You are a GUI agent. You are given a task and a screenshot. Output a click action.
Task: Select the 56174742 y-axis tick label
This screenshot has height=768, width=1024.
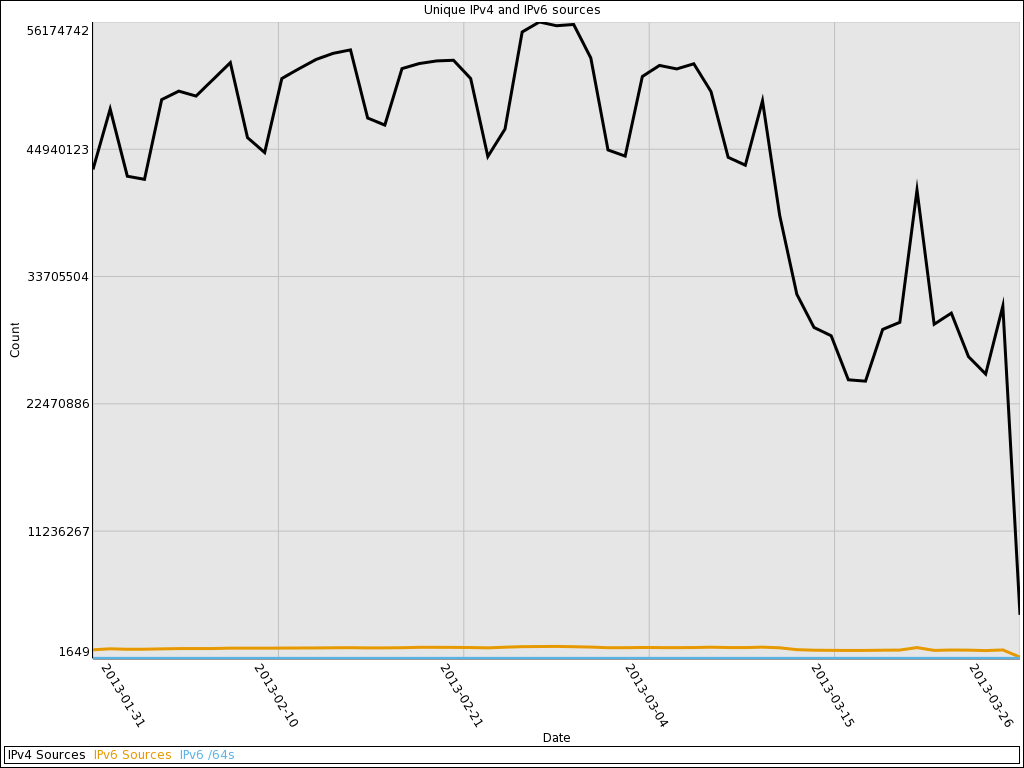pos(58,31)
